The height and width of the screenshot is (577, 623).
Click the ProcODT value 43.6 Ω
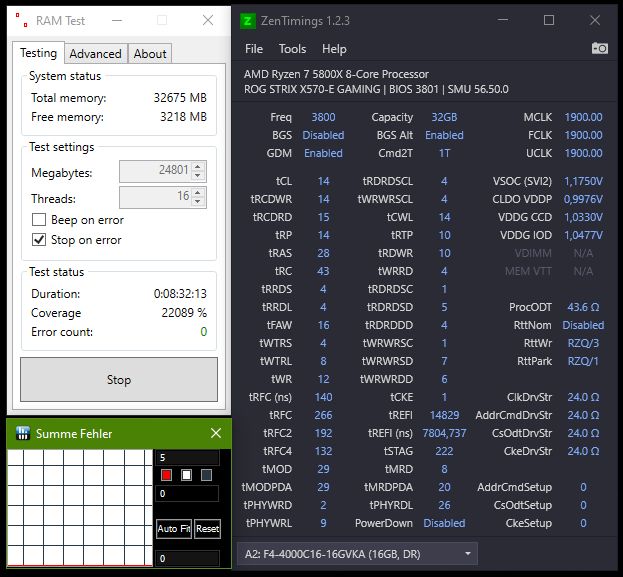[x=583, y=307]
